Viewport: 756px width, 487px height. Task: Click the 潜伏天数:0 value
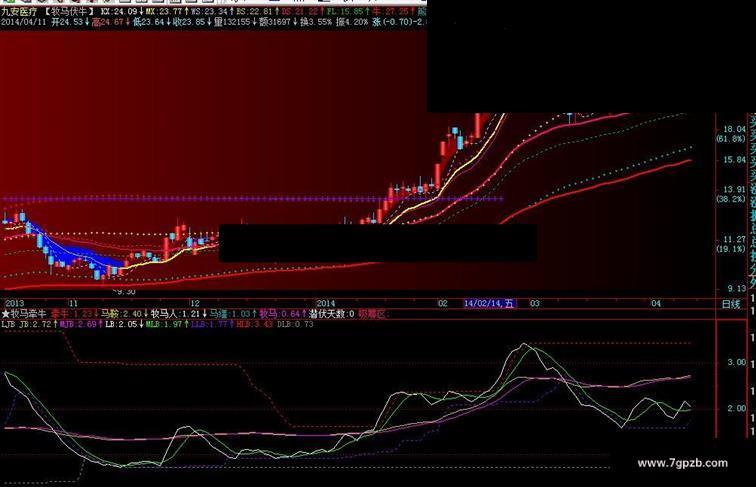(331, 314)
